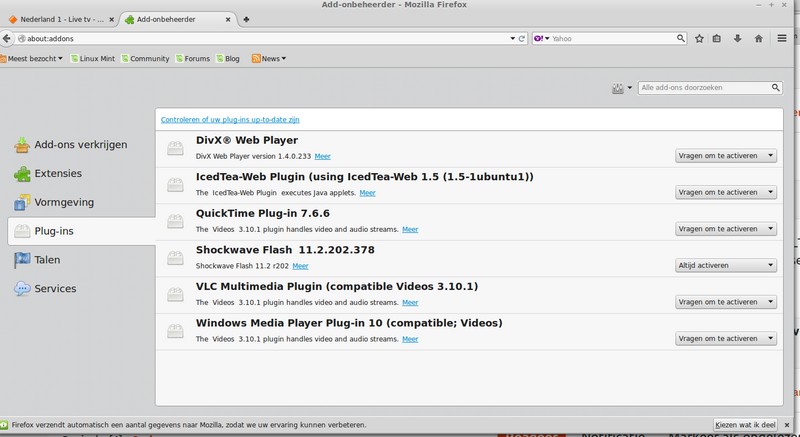800x437 pixels.
Task: Click the Shockwave Flash plugin icon
Action: tap(175, 258)
